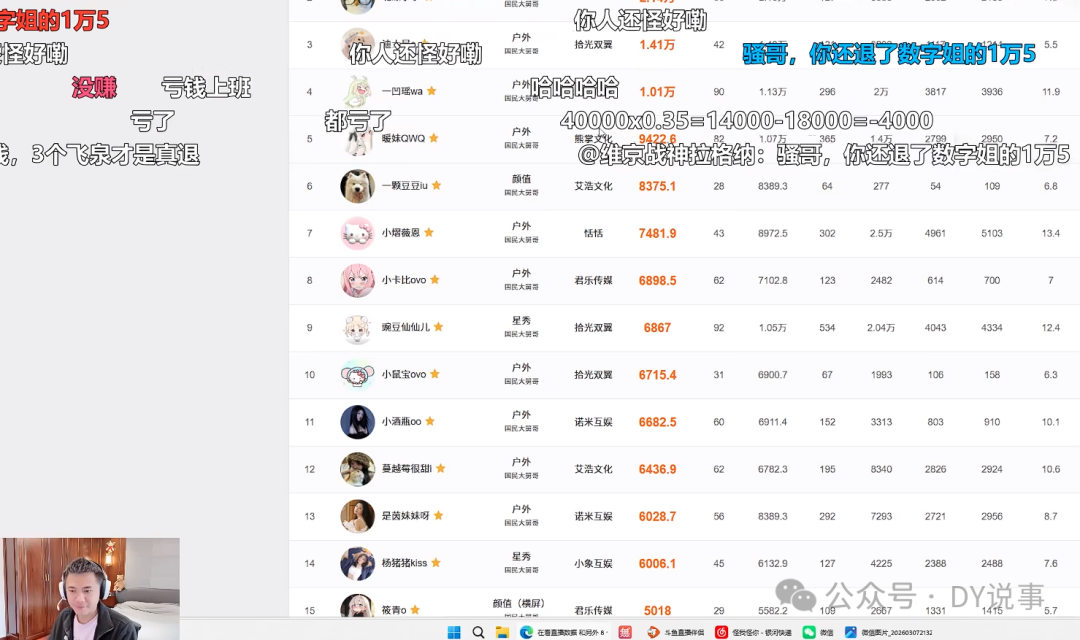Open the avatar of 小酒瓶oo
This screenshot has width=1080, height=640.
click(357, 422)
